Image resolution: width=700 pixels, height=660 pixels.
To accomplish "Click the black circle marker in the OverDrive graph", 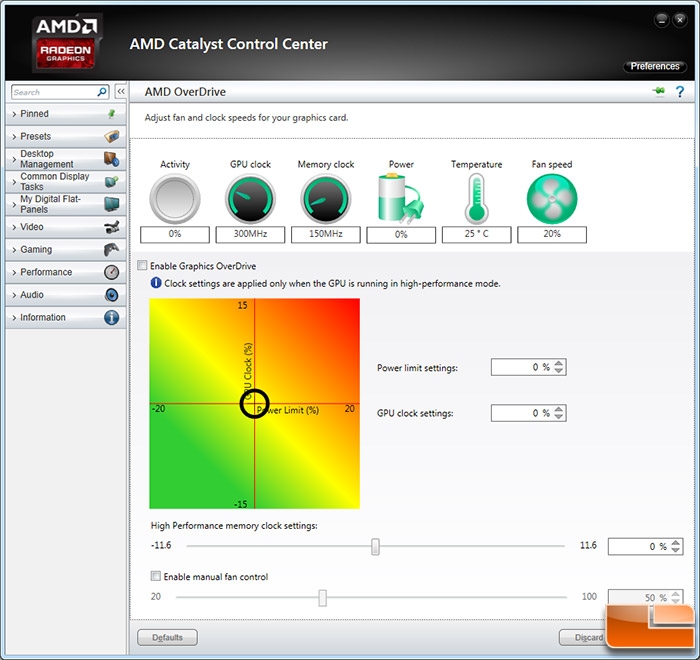I will (x=254, y=403).
